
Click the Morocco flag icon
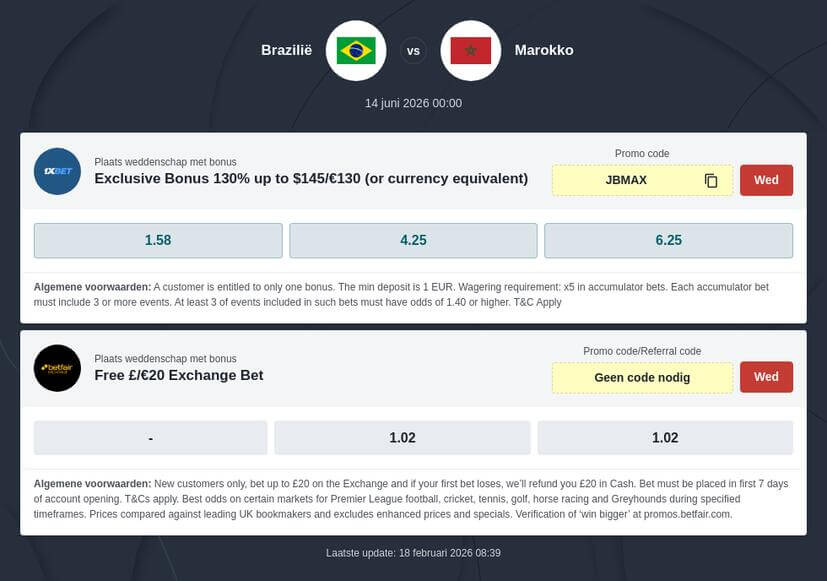pyautogui.click(x=470, y=50)
